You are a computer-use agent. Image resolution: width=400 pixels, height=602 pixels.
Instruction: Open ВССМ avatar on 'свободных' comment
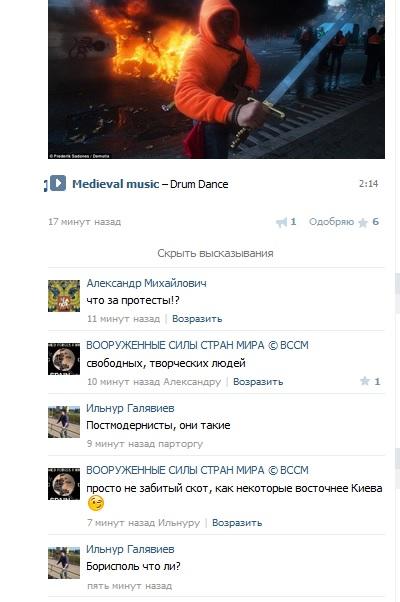pos(64,359)
